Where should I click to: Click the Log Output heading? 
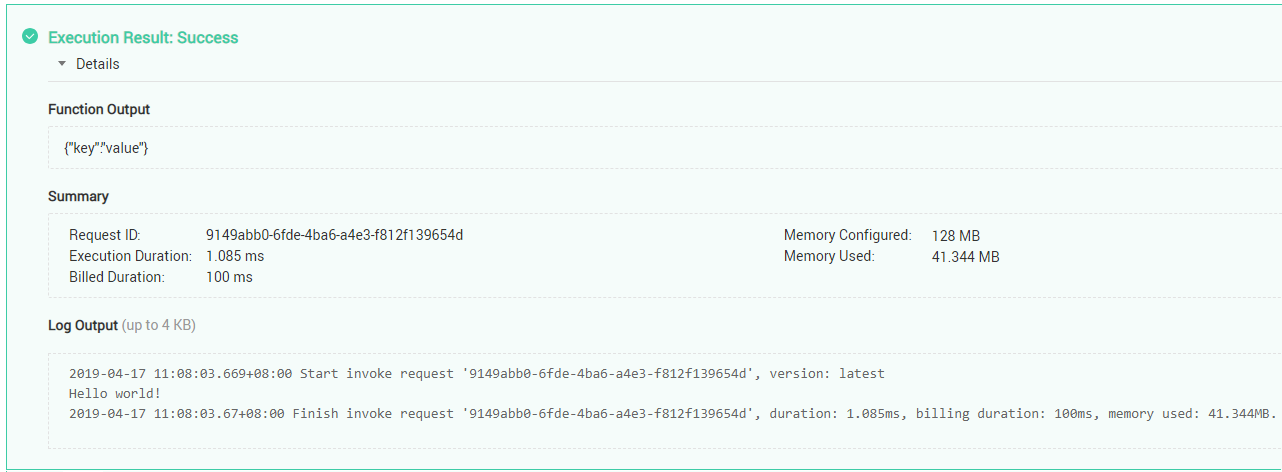(83, 325)
